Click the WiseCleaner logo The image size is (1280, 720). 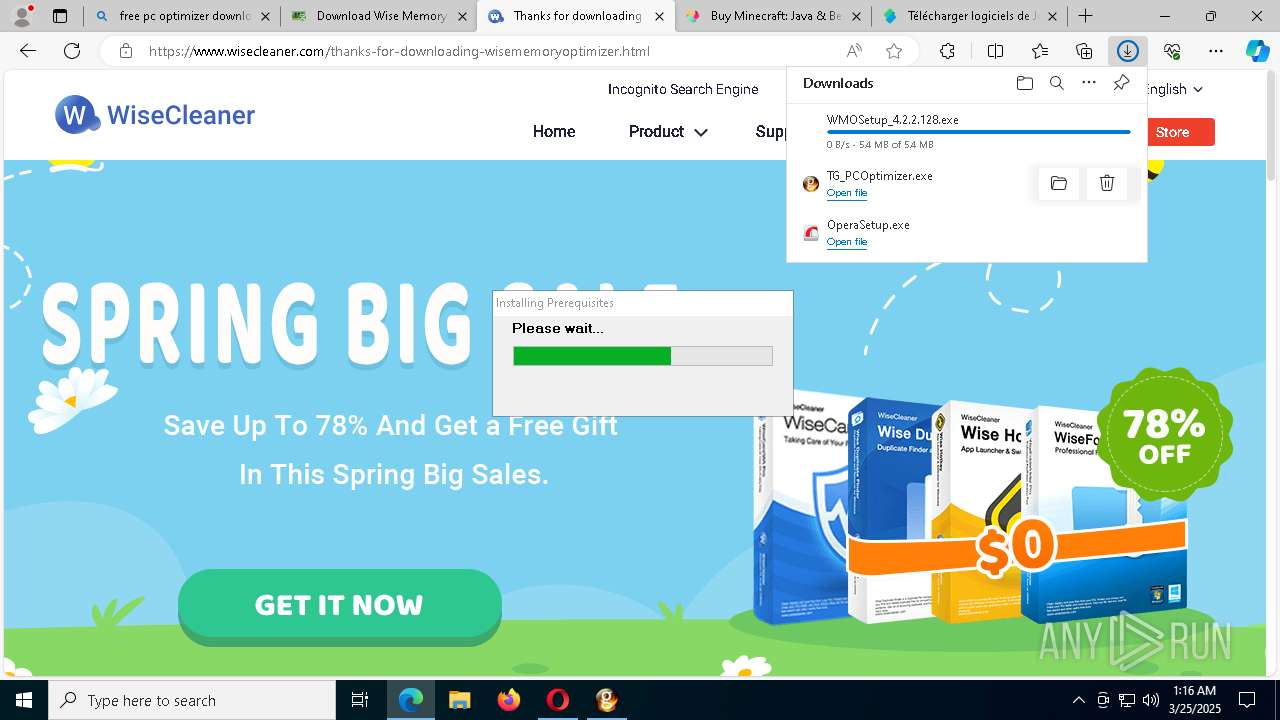coord(155,115)
